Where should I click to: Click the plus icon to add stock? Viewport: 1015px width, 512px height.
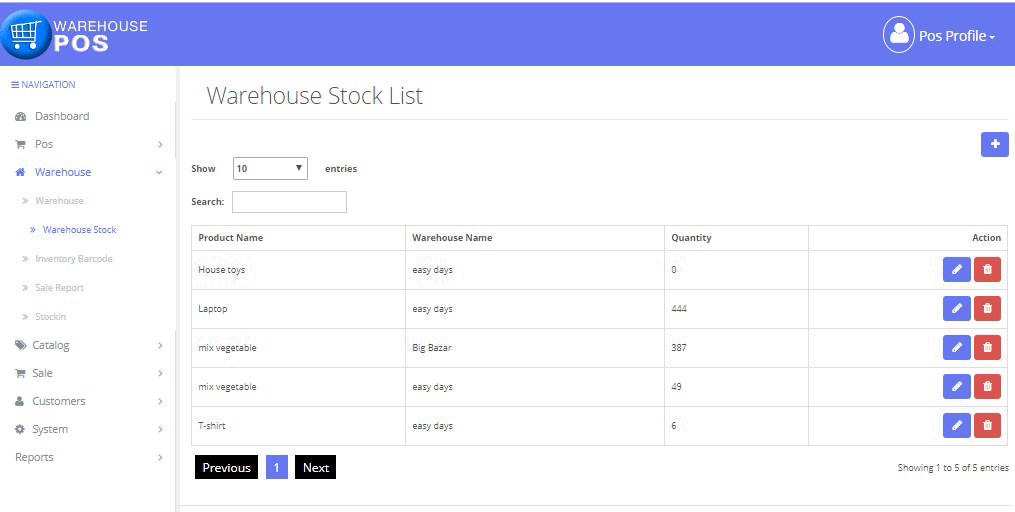(994, 145)
